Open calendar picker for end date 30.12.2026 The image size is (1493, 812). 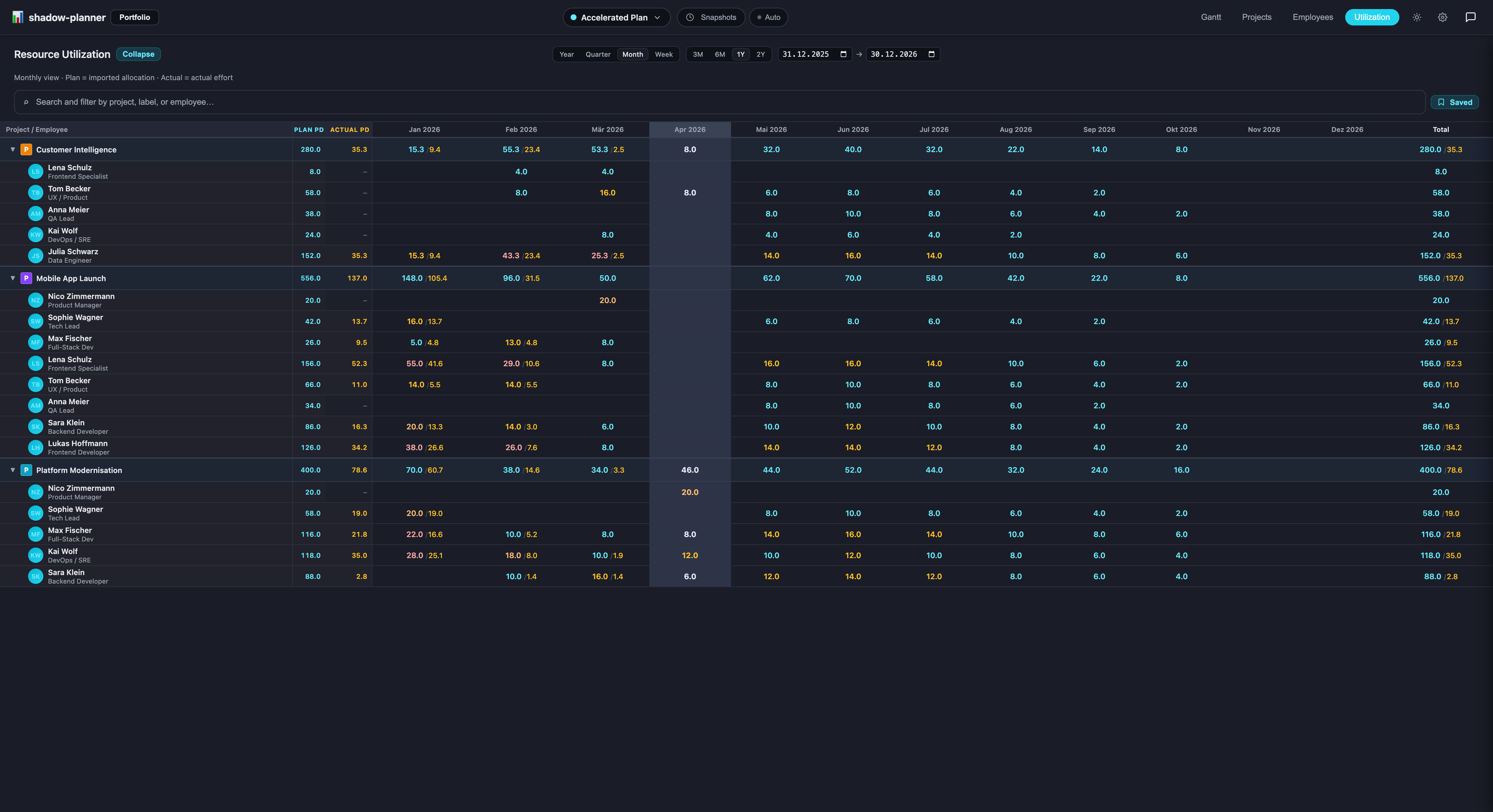point(931,54)
